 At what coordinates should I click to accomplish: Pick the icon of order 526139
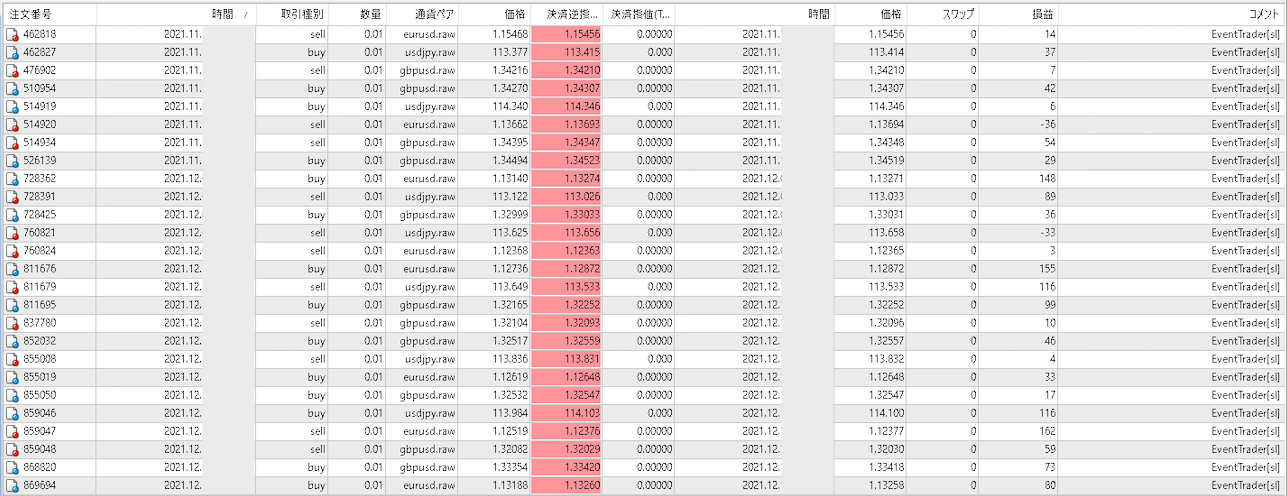pyautogui.click(x=12, y=160)
